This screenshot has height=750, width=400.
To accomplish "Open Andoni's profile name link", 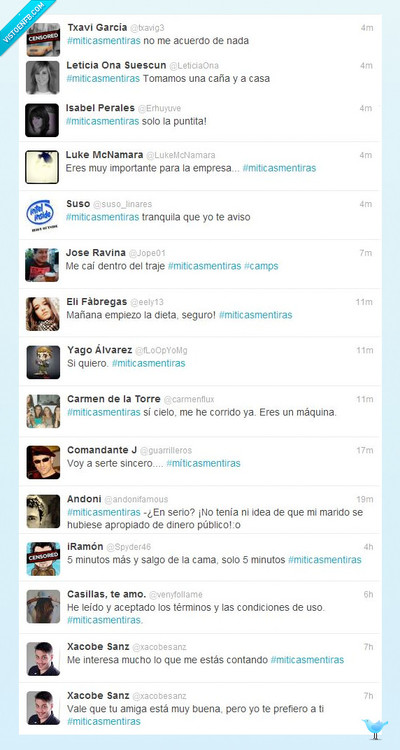I will point(84,499).
